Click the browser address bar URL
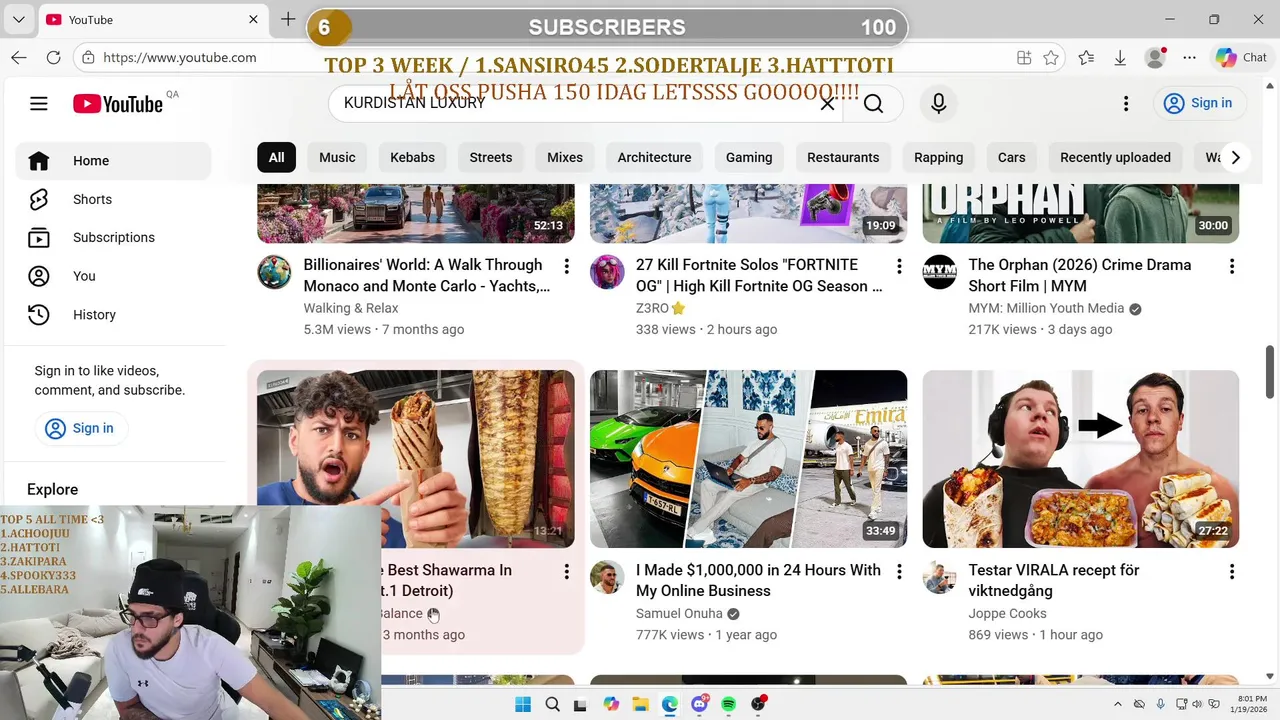The image size is (1280, 720). (x=180, y=58)
